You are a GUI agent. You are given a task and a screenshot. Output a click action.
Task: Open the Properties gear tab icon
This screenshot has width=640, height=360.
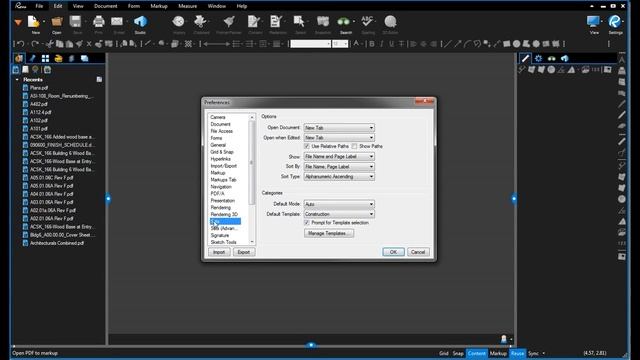coord(538,58)
